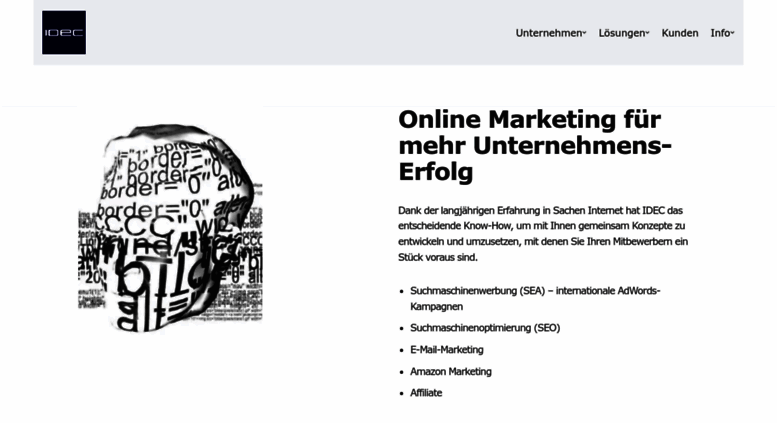Expand the arrow next to Lösungen
777x423 pixels.
click(x=648, y=34)
